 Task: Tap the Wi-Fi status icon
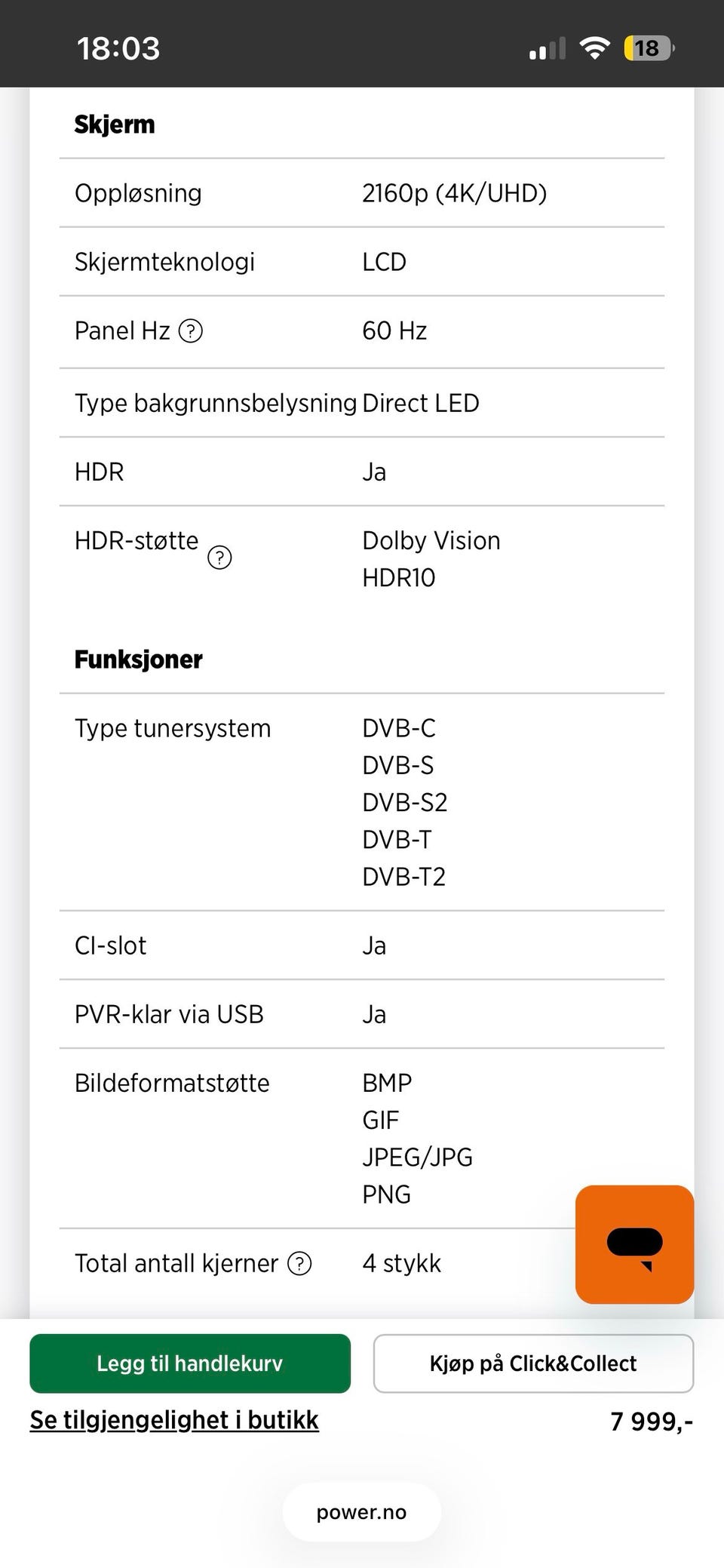[x=594, y=49]
